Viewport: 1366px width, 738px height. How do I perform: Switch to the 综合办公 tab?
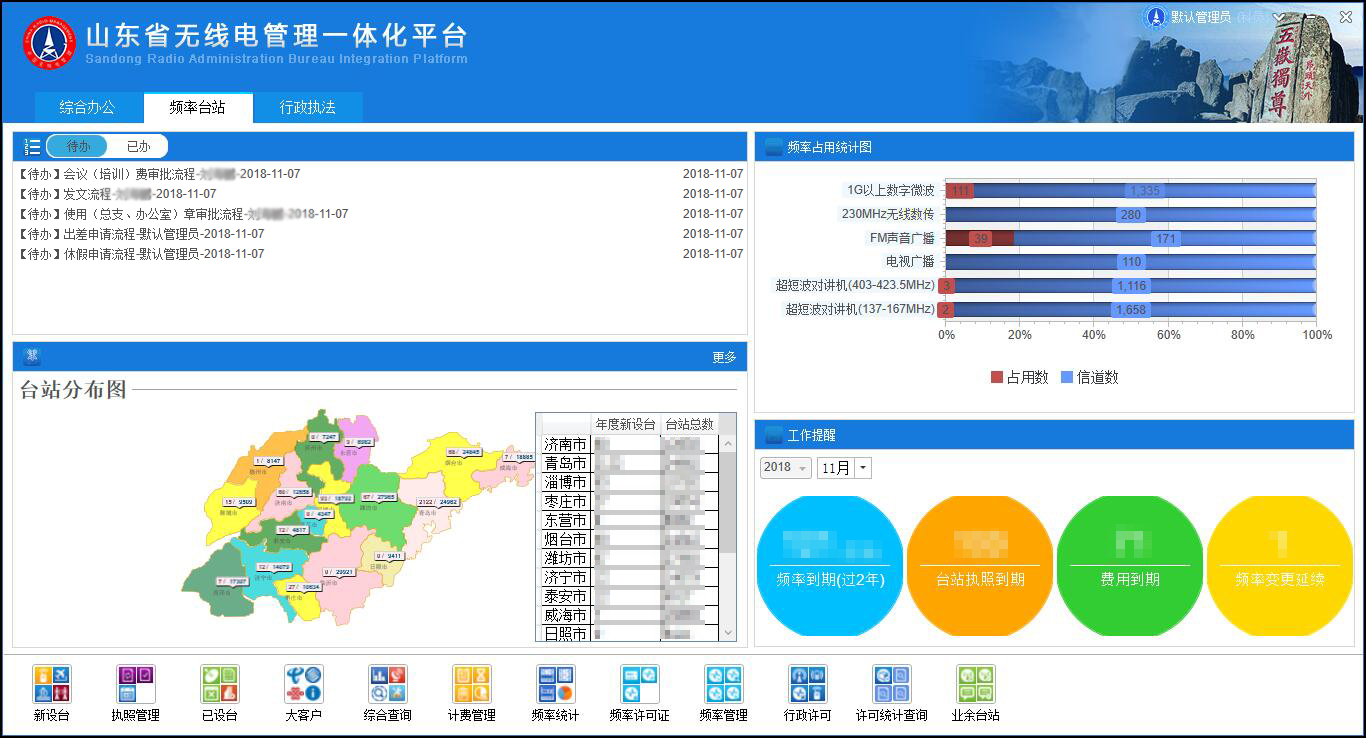click(x=87, y=108)
